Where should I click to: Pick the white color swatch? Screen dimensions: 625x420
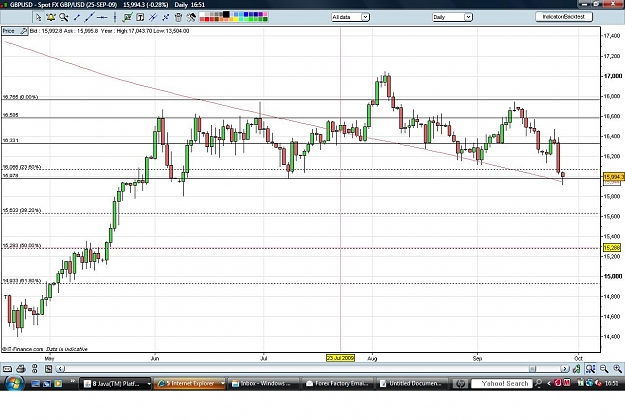point(202,14)
